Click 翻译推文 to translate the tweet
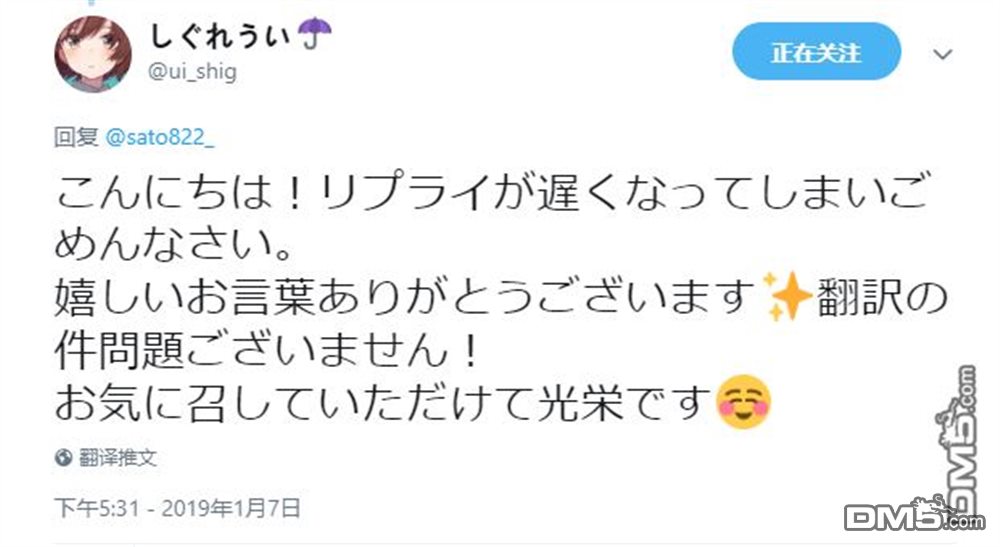Viewport: 1000px width, 547px height. point(117,457)
